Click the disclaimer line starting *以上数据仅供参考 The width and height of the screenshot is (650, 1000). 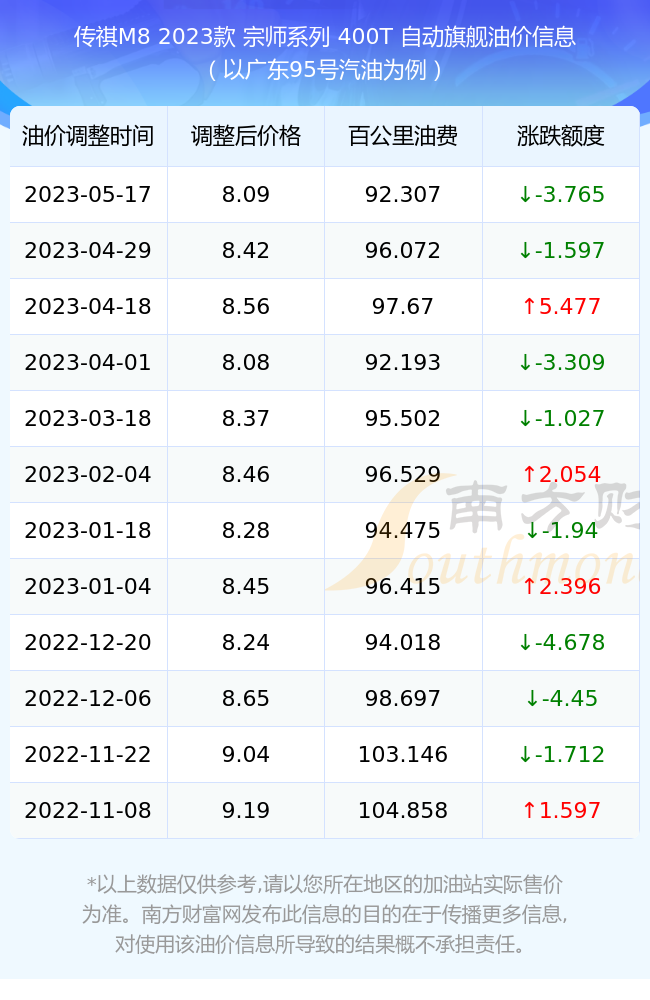pyautogui.click(x=325, y=884)
